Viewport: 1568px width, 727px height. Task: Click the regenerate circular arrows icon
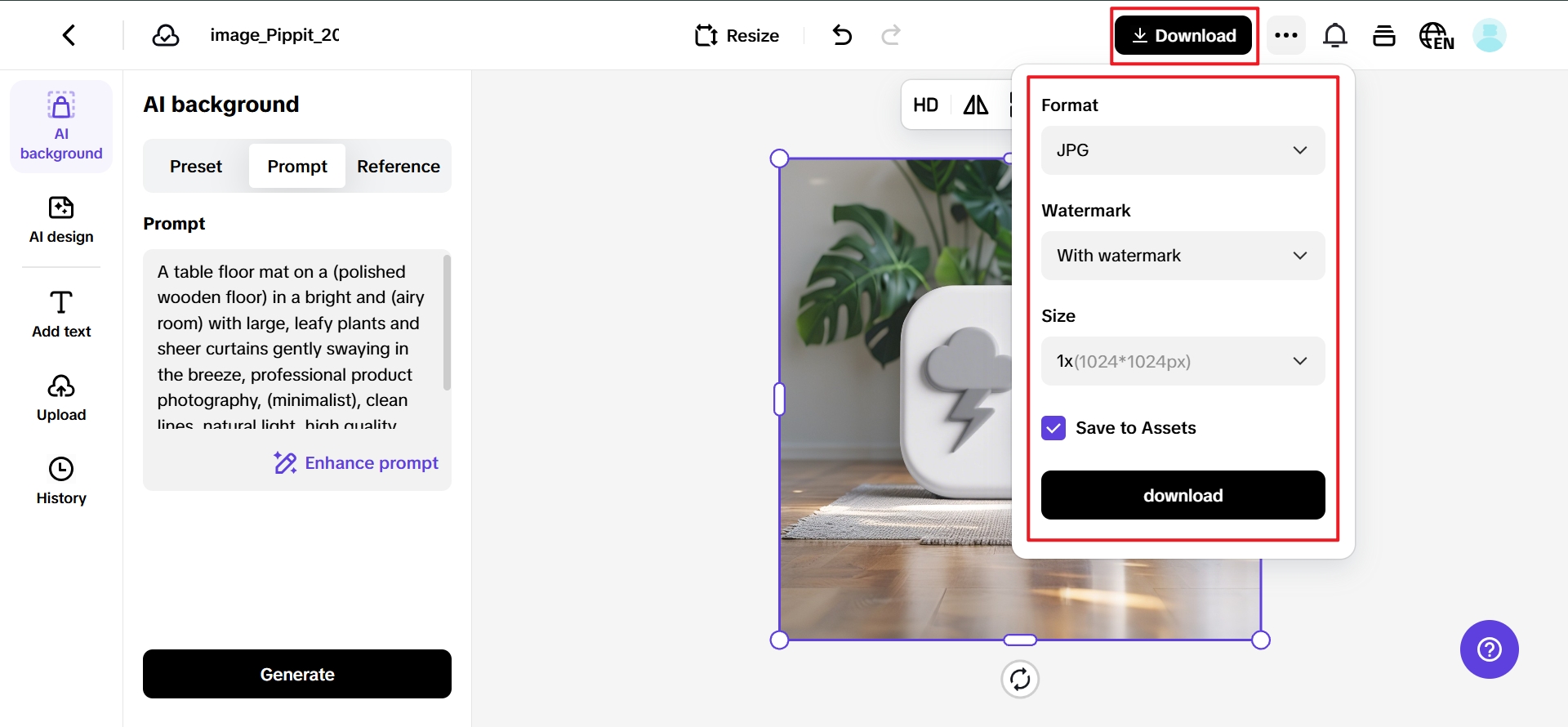1019,679
